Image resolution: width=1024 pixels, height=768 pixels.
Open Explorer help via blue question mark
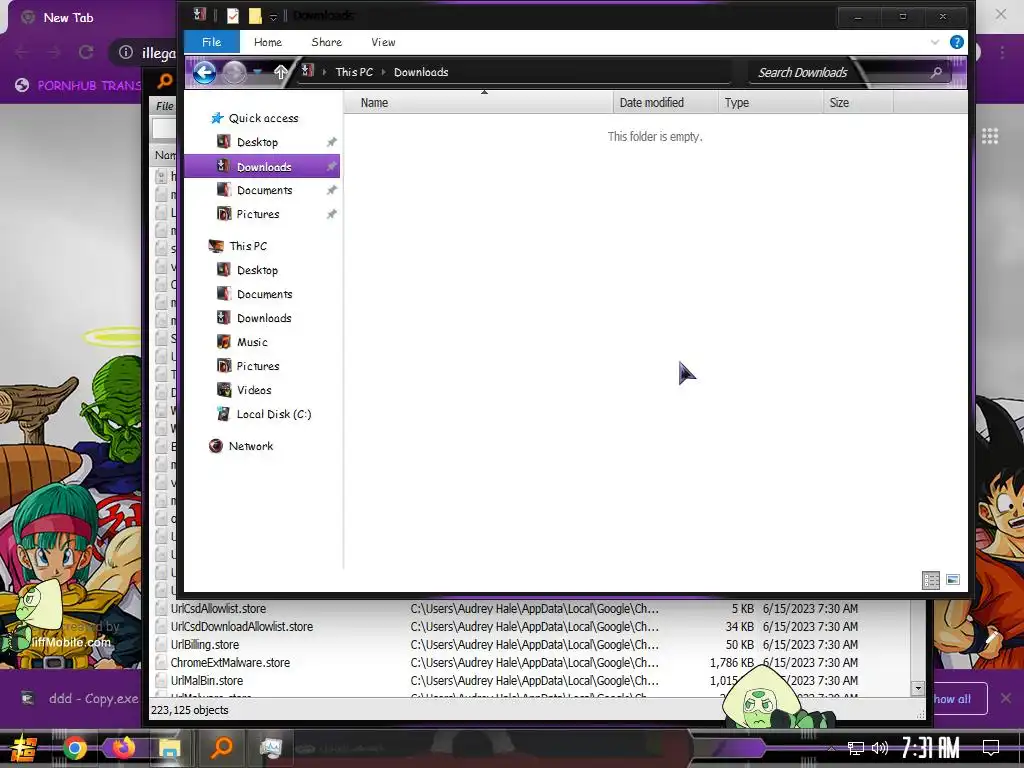pyautogui.click(x=957, y=42)
